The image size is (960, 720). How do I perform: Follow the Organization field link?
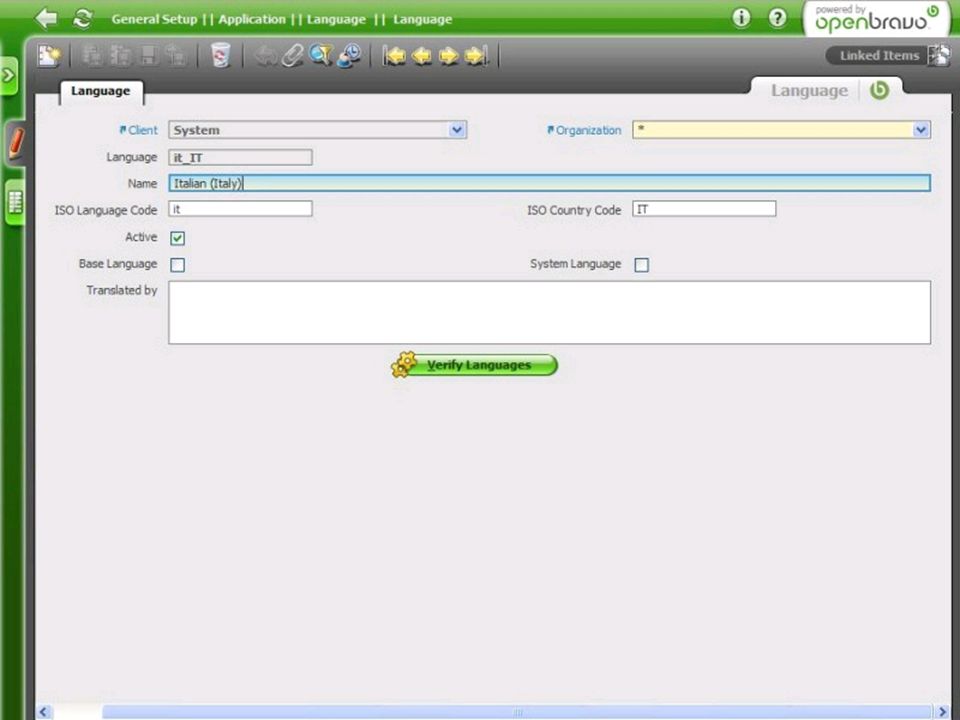584,130
